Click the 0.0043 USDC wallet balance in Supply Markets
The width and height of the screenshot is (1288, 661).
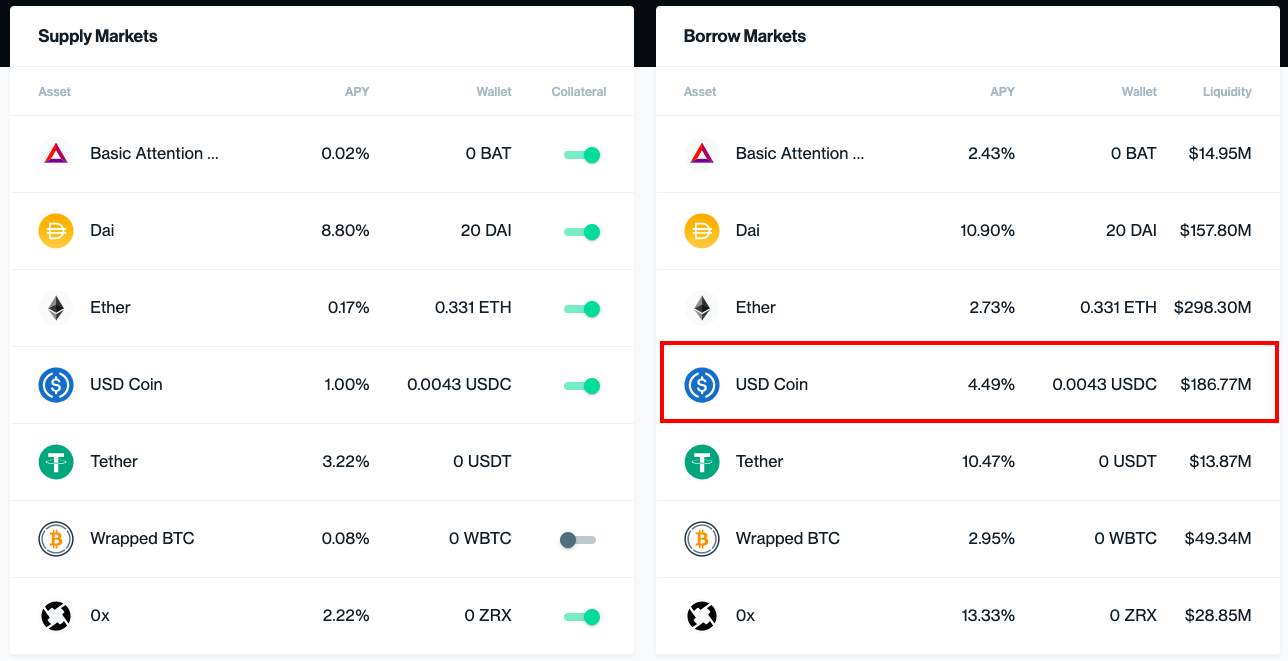(459, 385)
